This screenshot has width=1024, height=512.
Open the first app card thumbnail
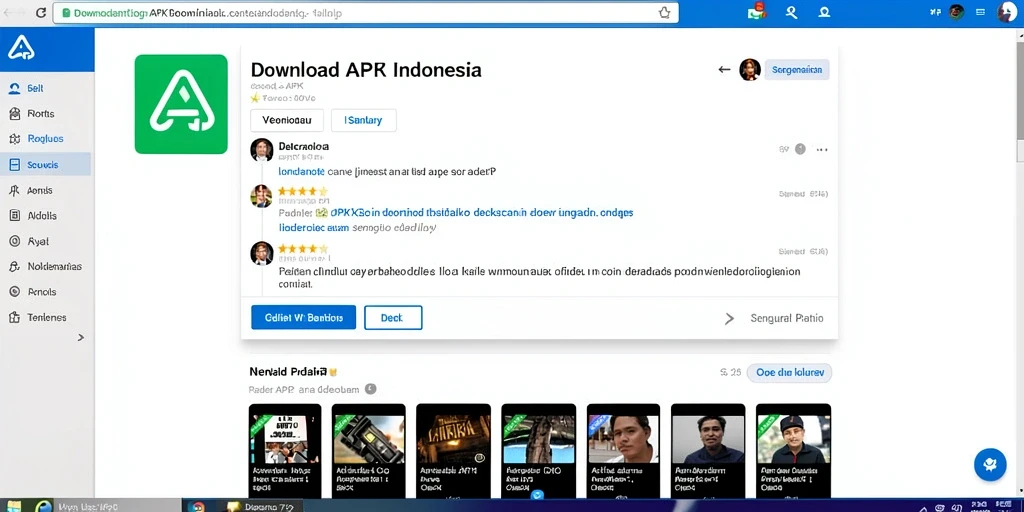(285, 451)
